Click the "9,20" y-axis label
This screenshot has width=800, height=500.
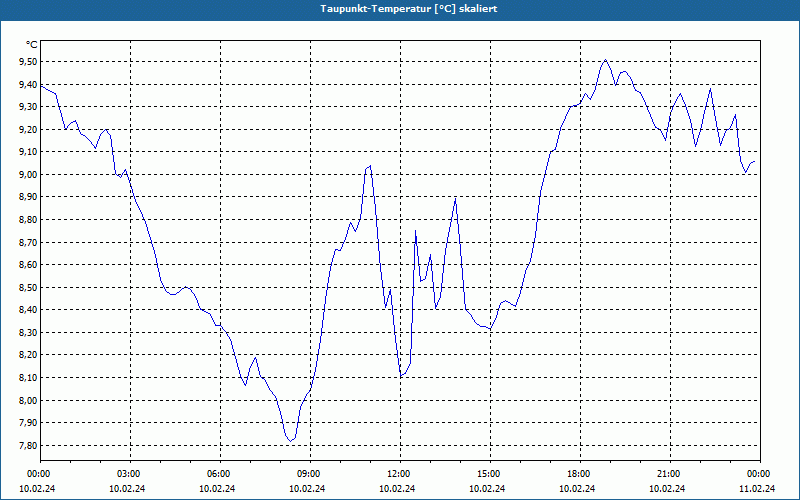pyautogui.click(x=29, y=130)
